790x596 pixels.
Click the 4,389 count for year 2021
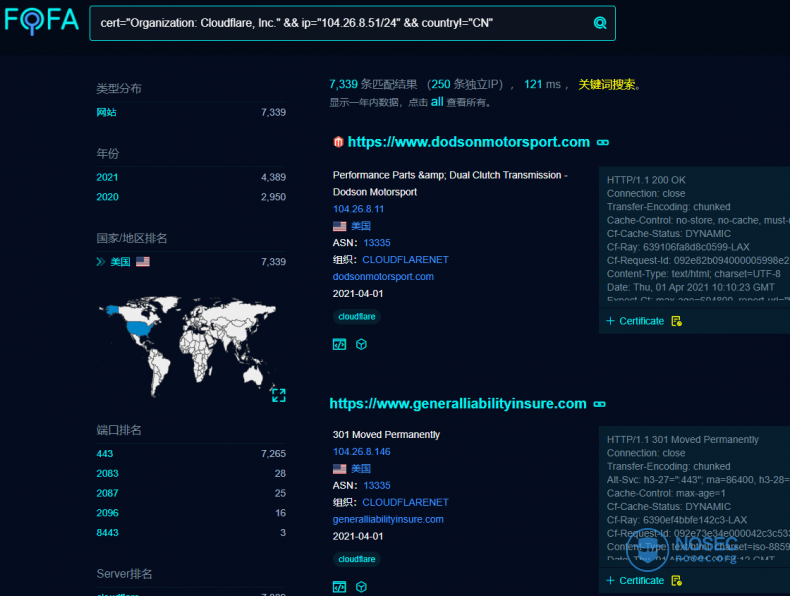pos(273,177)
